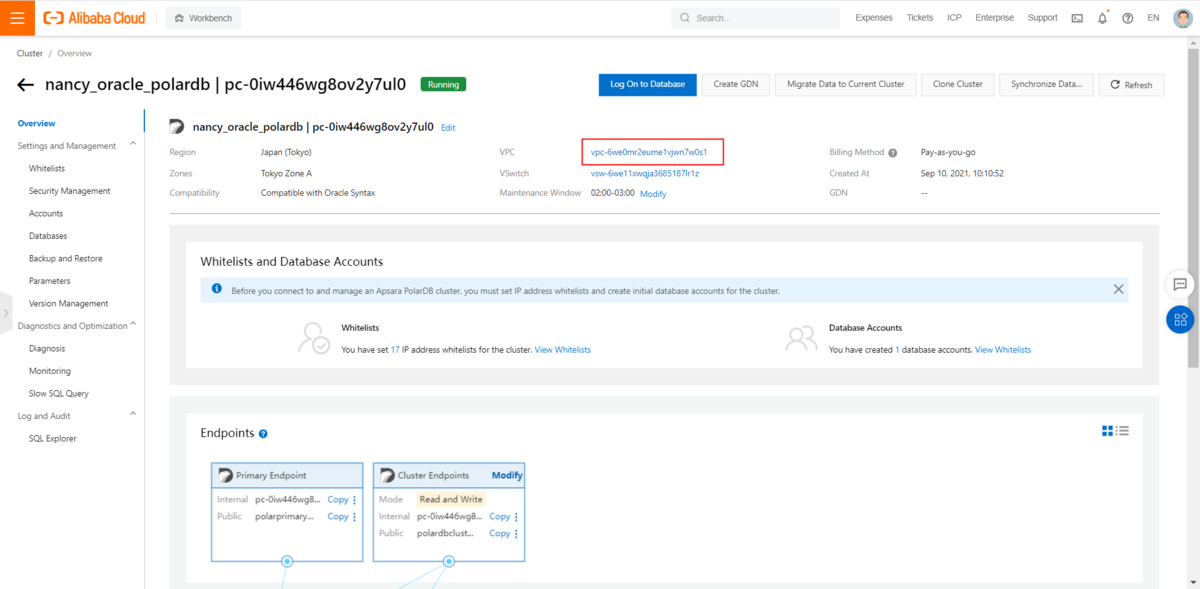Show Billing Method help tooltip icon

coord(893,153)
